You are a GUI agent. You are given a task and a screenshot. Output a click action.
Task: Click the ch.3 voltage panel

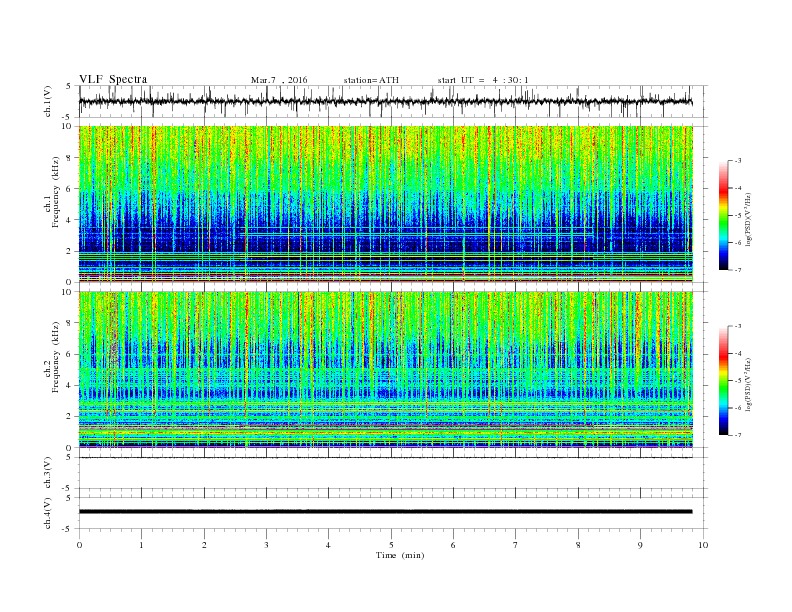point(392,473)
